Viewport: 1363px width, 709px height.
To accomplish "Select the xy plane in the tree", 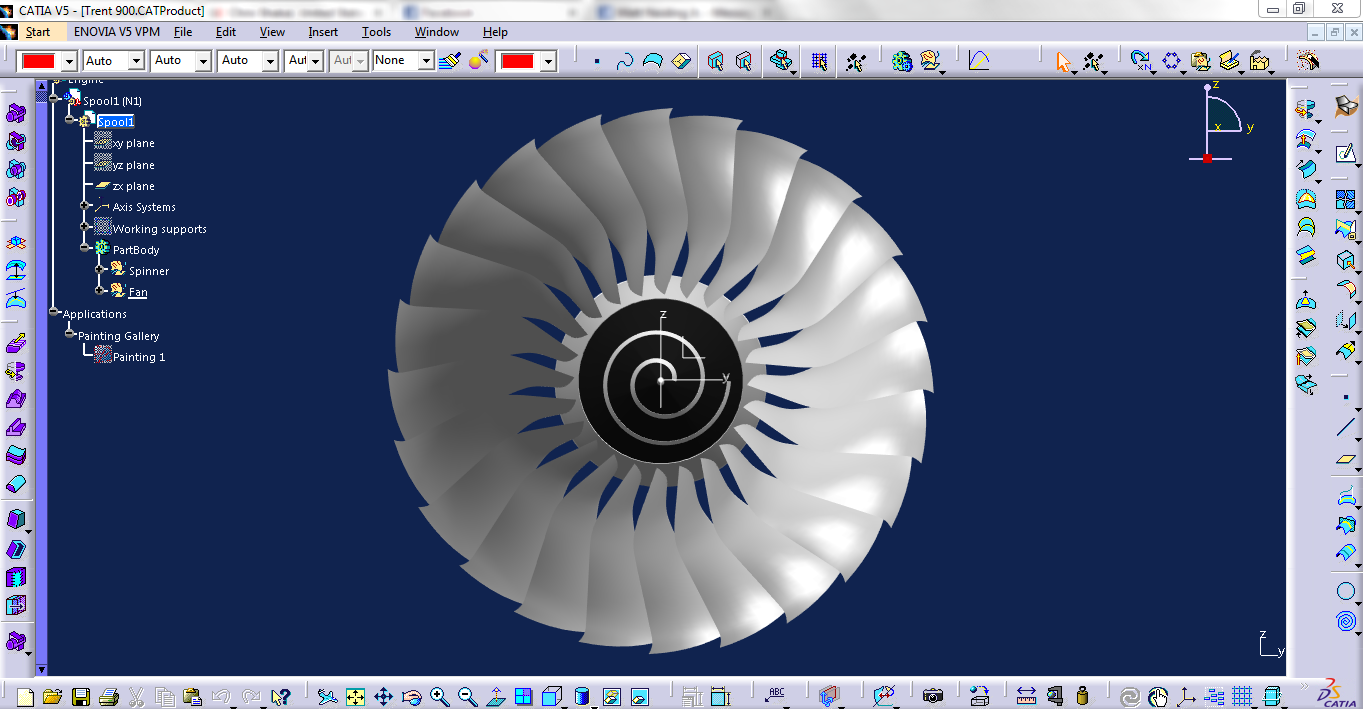I will click(x=134, y=143).
